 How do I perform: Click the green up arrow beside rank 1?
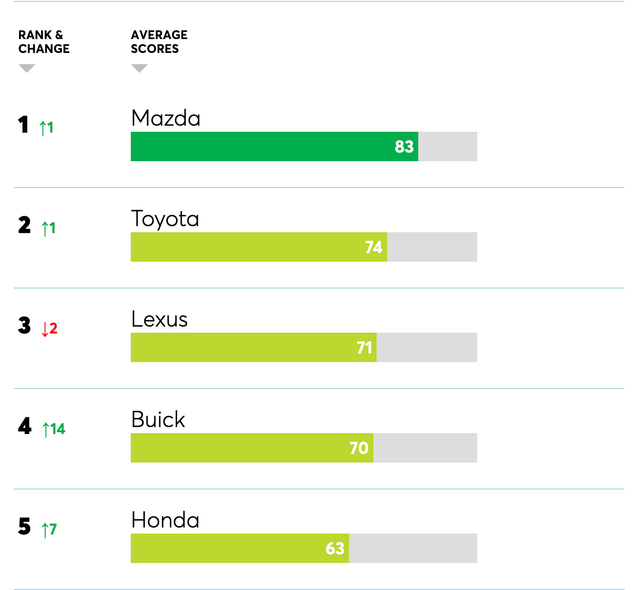click(43, 128)
